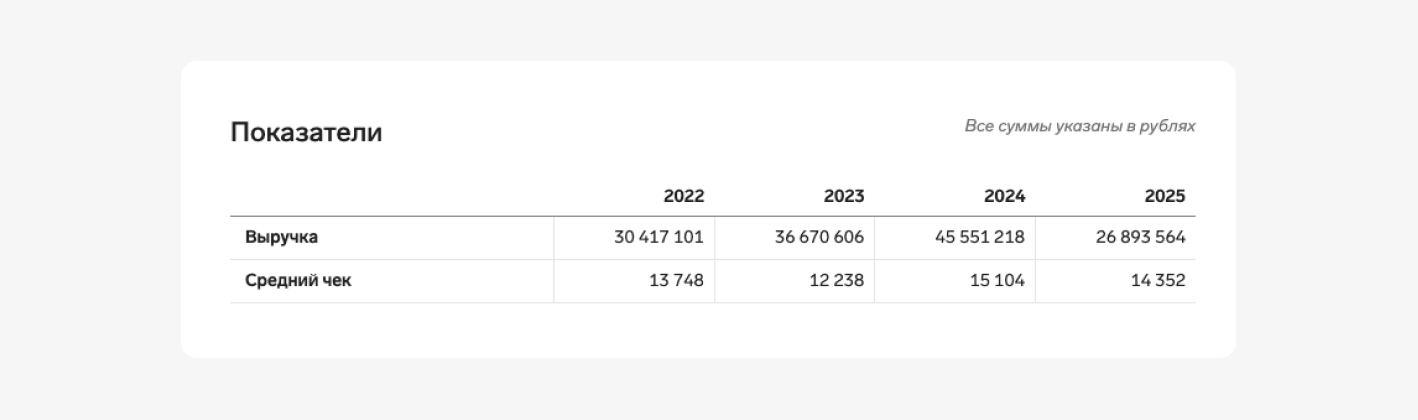Click the gray background outside the card

point(90,210)
